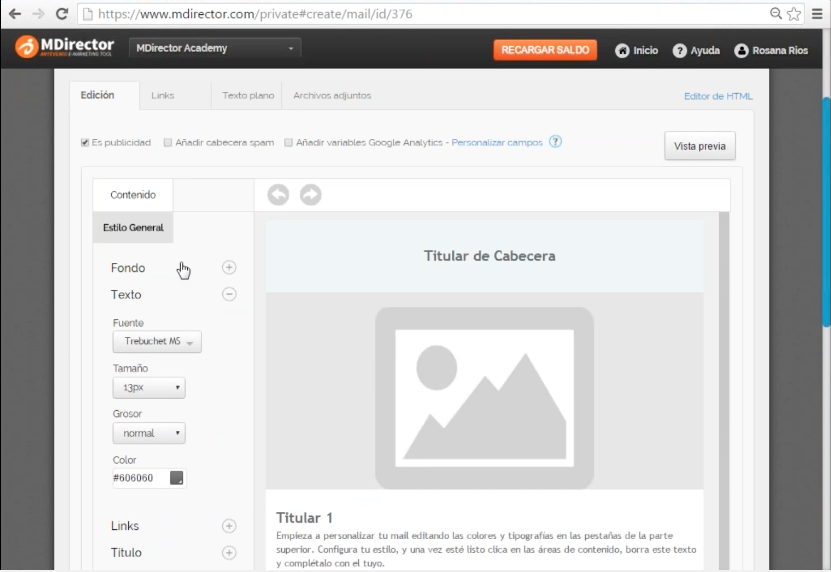This screenshot has height=572, width=831.
Task: Click the help icon next to Personalizar campos
Action: tap(555, 142)
